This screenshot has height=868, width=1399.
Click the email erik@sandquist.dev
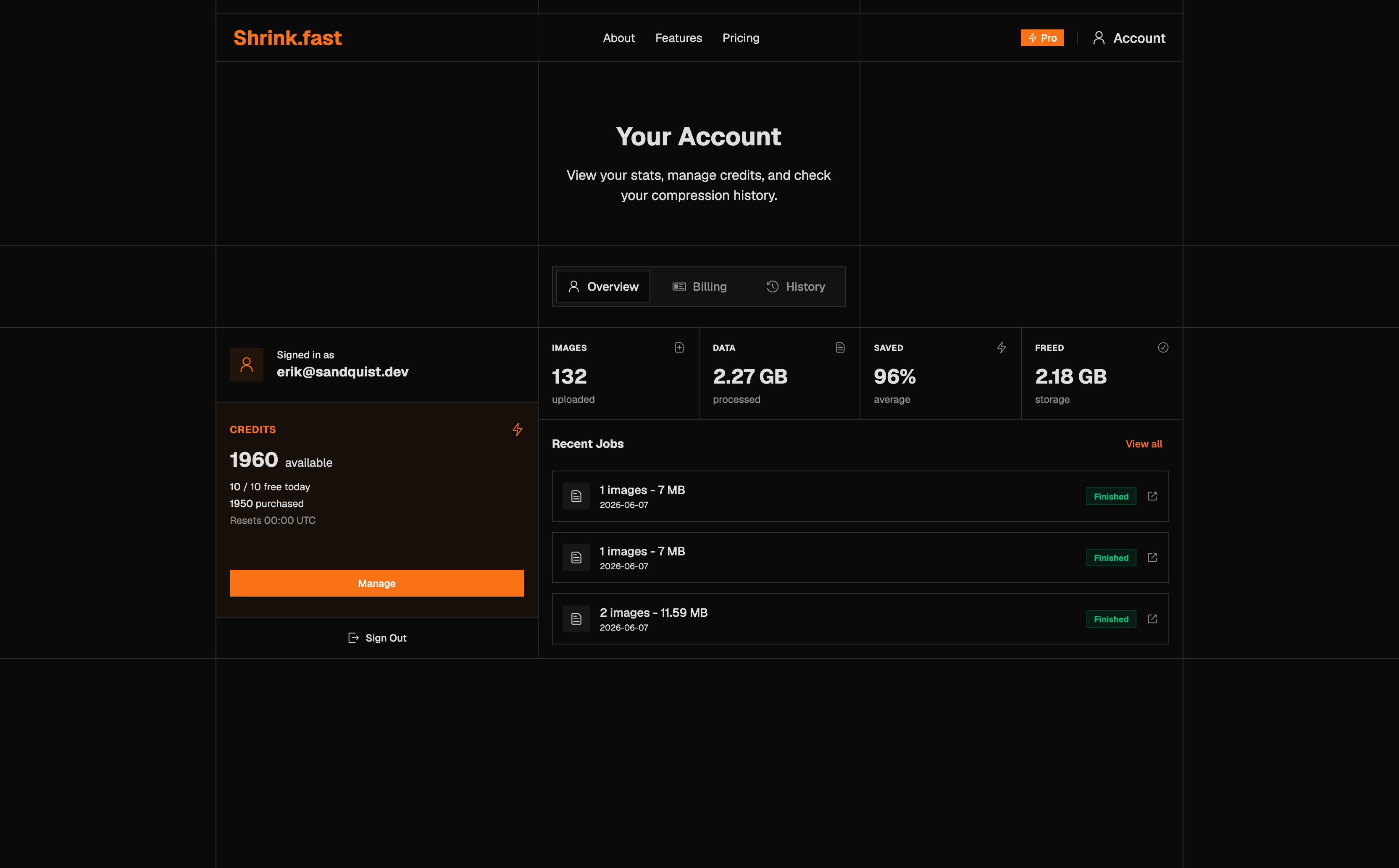[343, 372]
